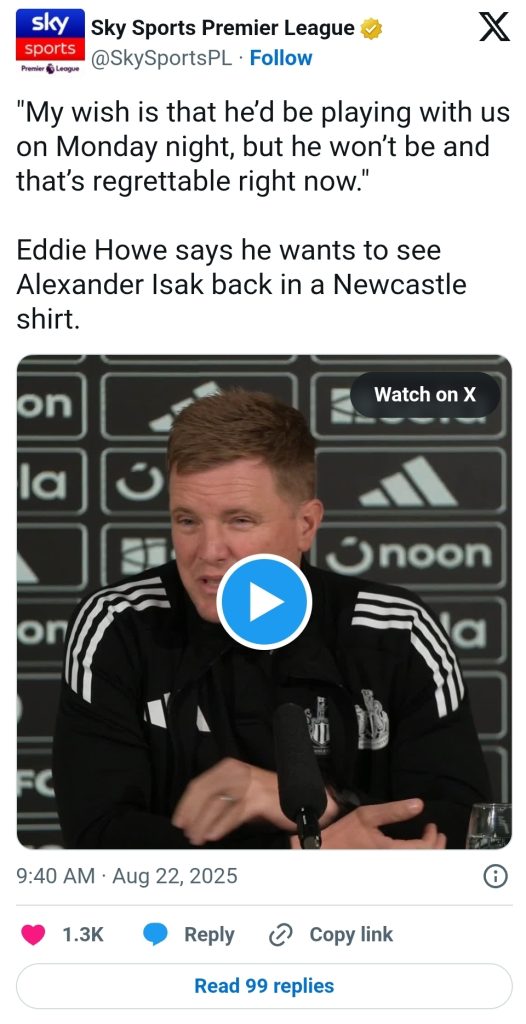Click the Follow link
Image resolution: width=526 pixels, height=1024 pixels.
pyautogui.click(x=281, y=58)
